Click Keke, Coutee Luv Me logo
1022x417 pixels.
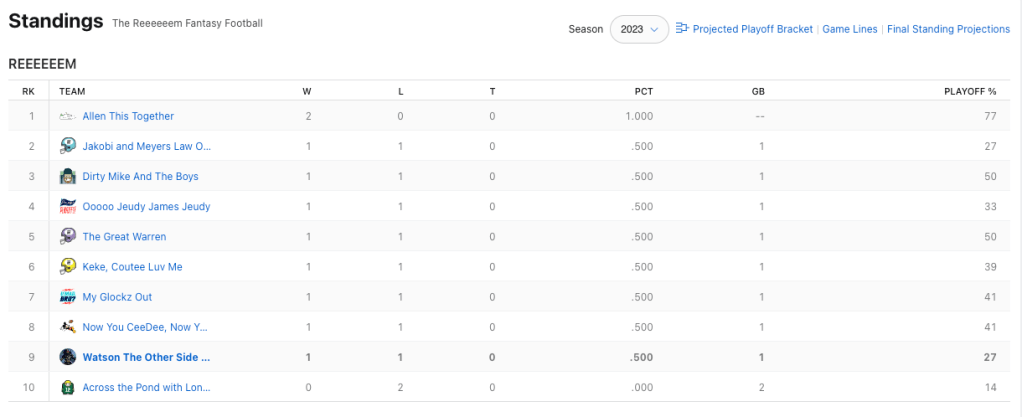(68, 267)
